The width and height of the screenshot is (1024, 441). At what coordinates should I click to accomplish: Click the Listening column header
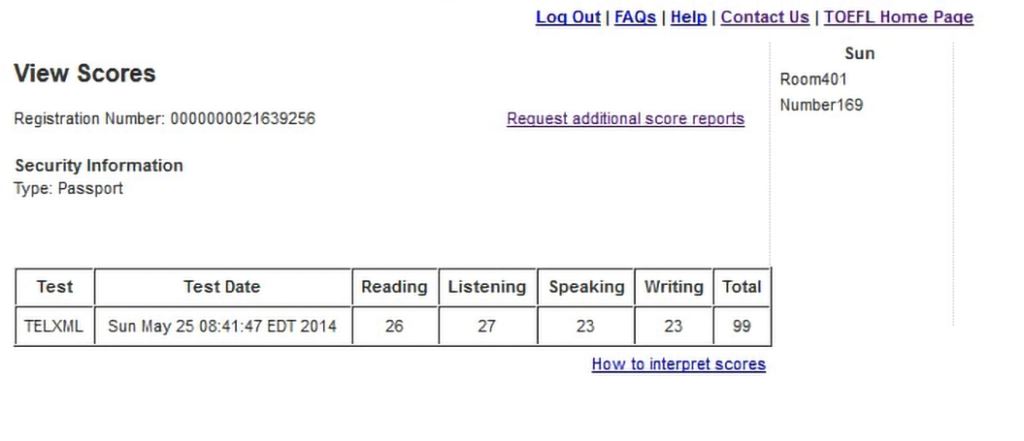pyautogui.click(x=486, y=287)
